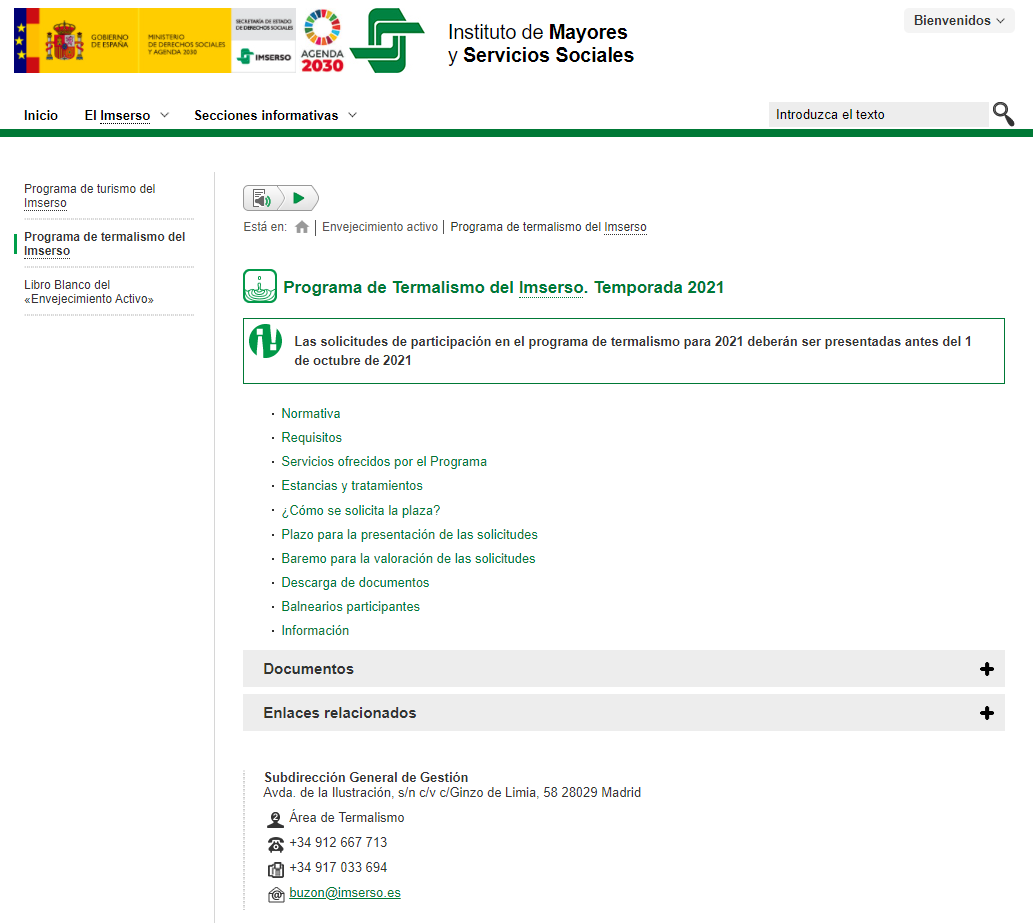Select Programa de termalismo del Imserso sidebar item
The image size is (1033, 923).
tap(105, 244)
